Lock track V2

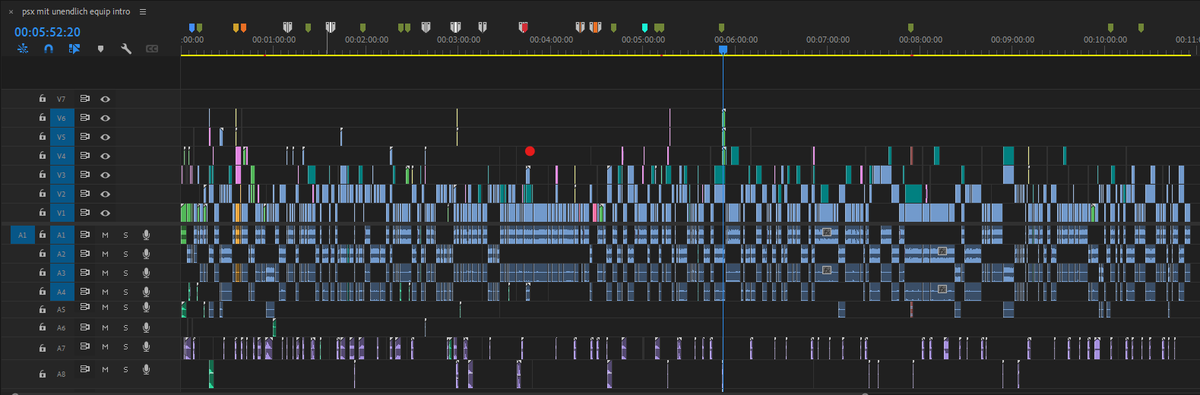point(42,194)
